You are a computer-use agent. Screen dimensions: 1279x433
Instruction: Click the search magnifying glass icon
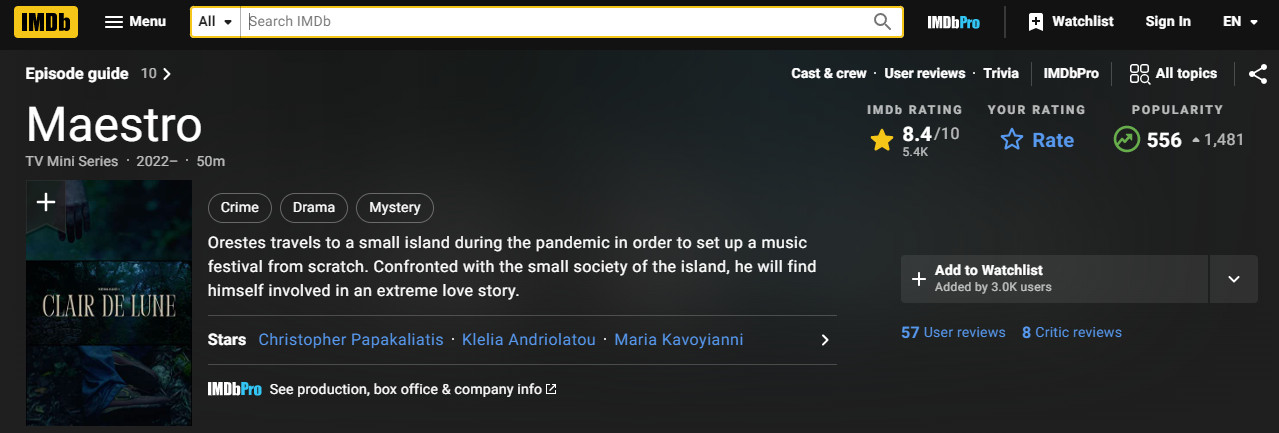[x=882, y=22]
